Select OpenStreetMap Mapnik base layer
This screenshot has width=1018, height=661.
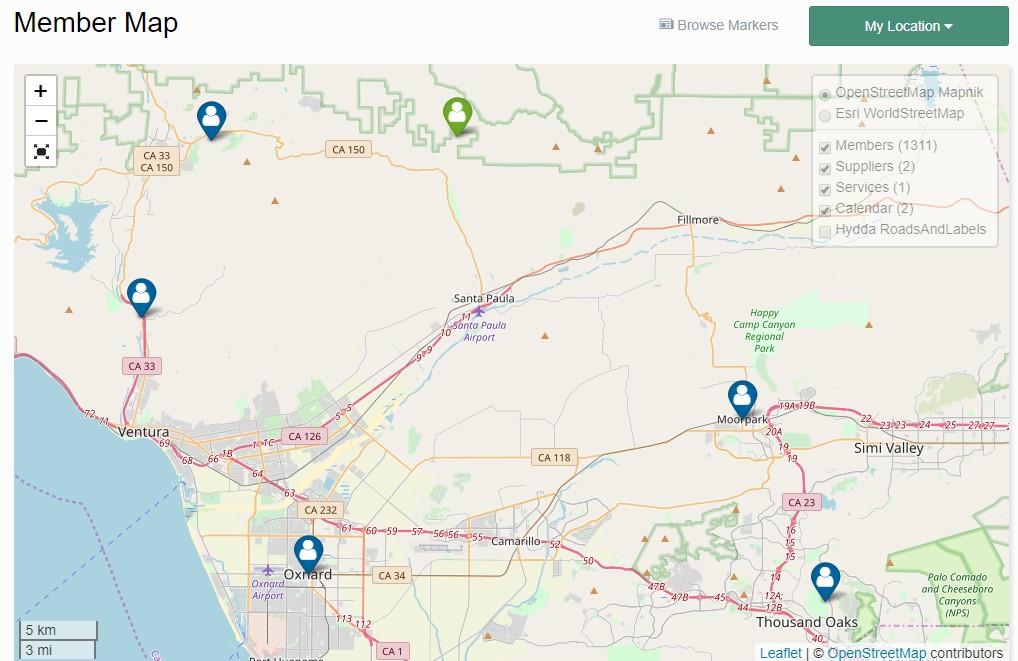click(825, 95)
